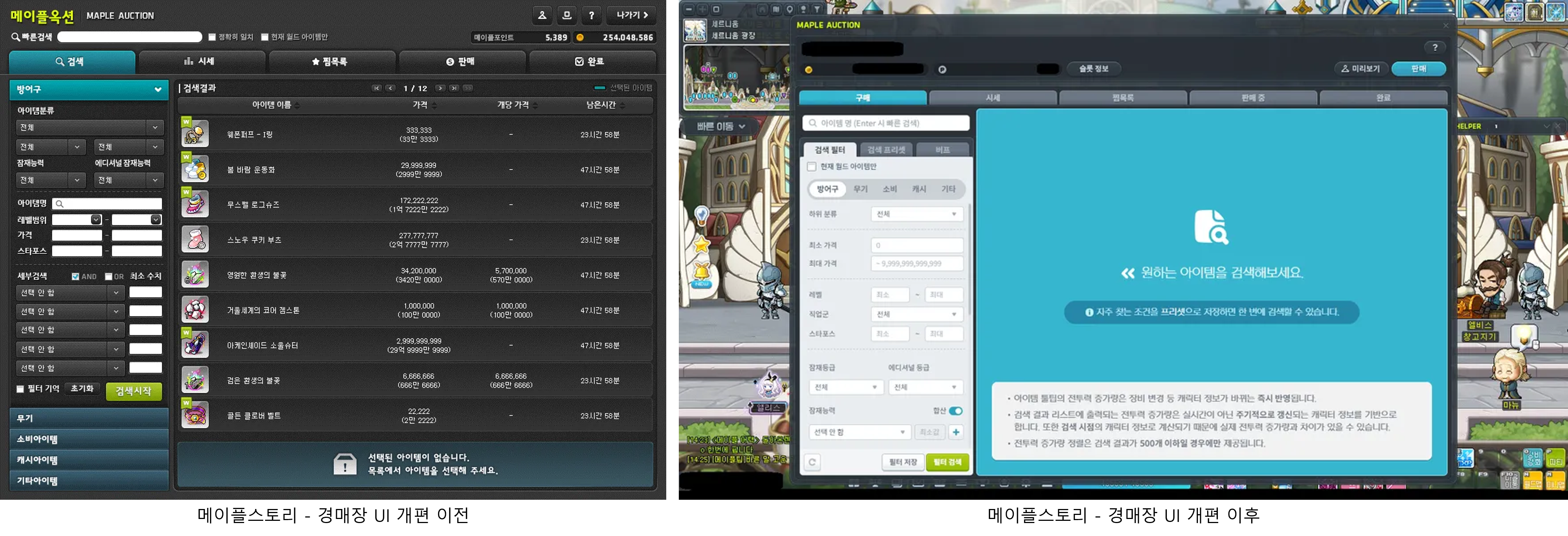Click the 아케인셰이드 소울슈터 item icon

[195, 345]
